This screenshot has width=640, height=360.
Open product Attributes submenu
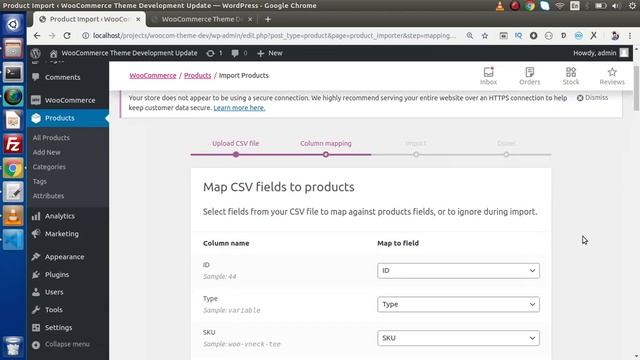tap(48, 196)
